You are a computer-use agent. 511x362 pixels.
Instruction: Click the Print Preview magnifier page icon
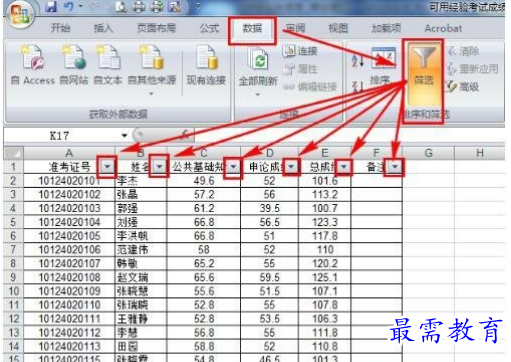pyautogui.click(x=121, y=7)
